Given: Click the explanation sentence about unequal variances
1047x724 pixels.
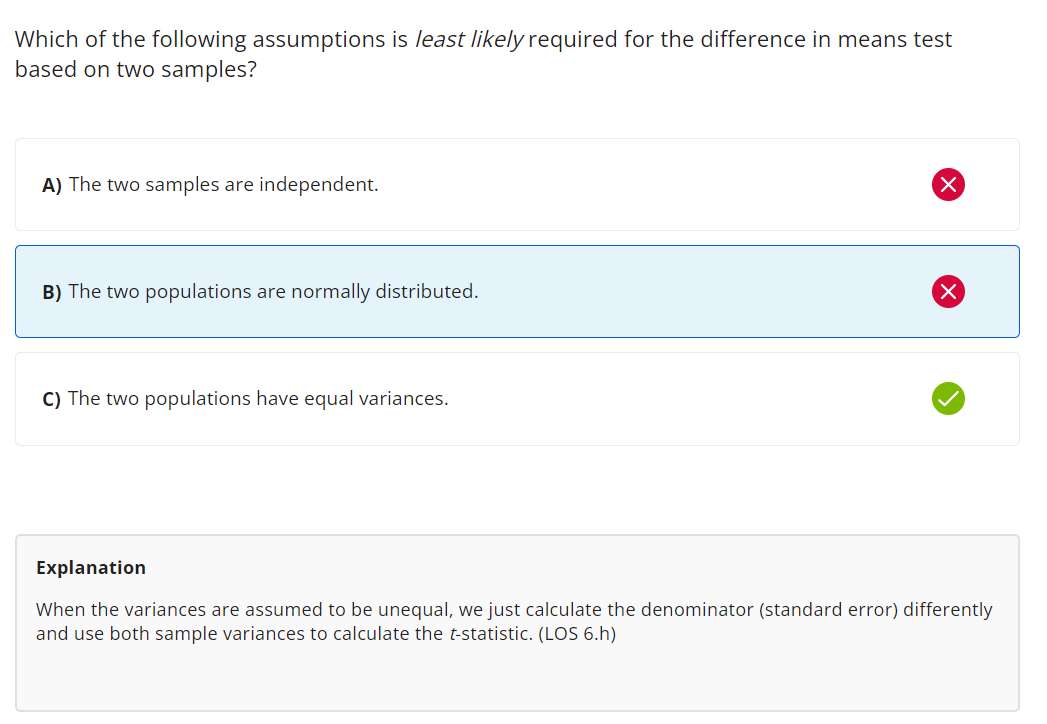Looking at the screenshot, I should (x=514, y=610).
